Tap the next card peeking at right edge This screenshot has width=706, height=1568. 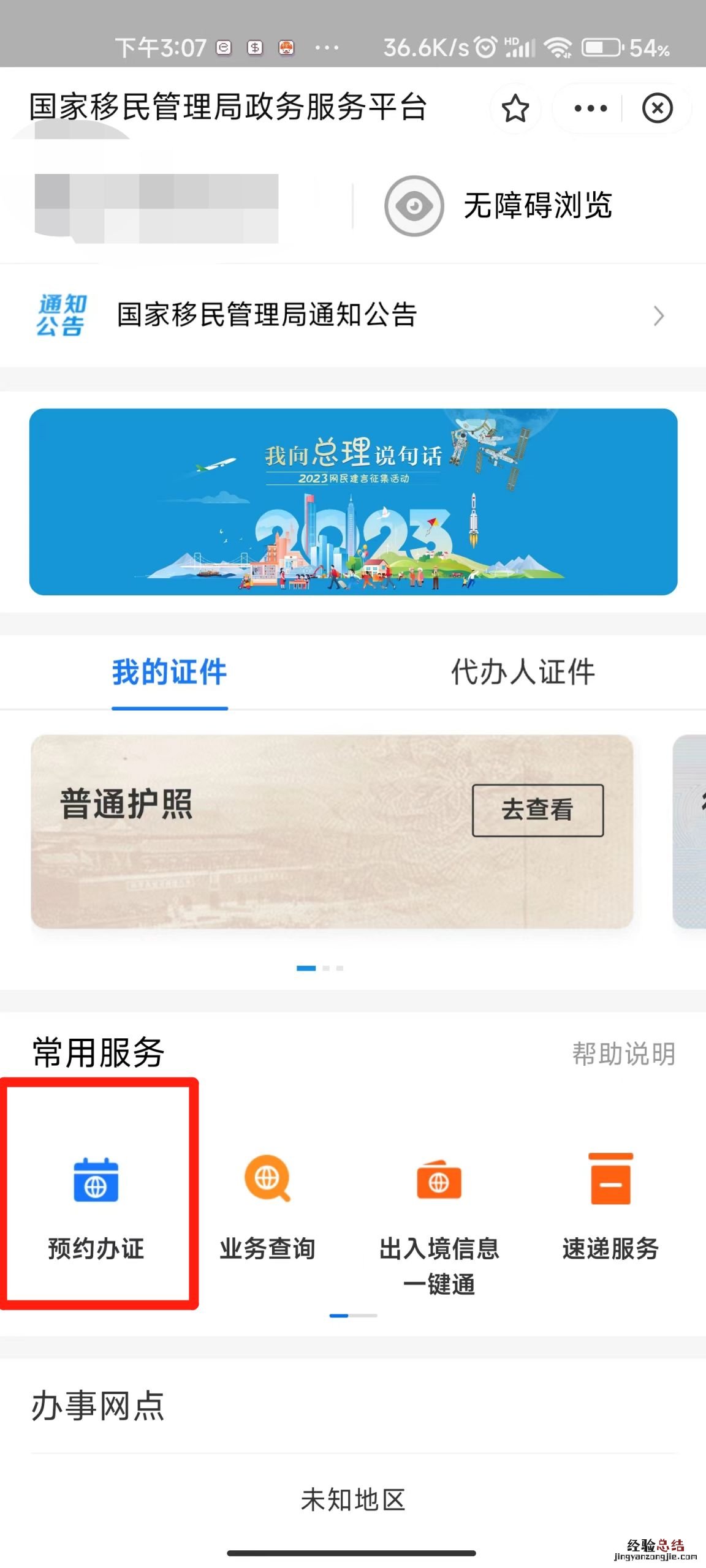(689, 831)
